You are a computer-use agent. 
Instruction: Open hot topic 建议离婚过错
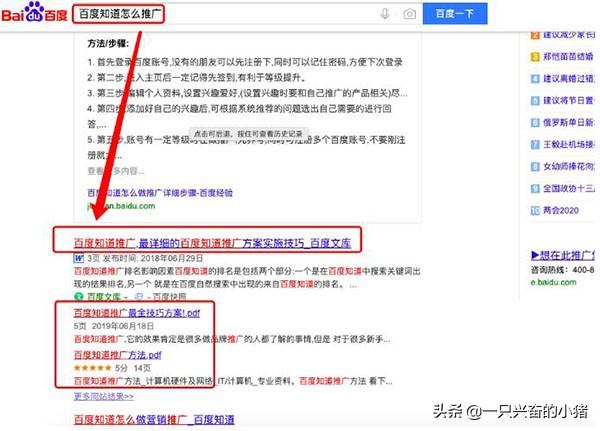569,78
